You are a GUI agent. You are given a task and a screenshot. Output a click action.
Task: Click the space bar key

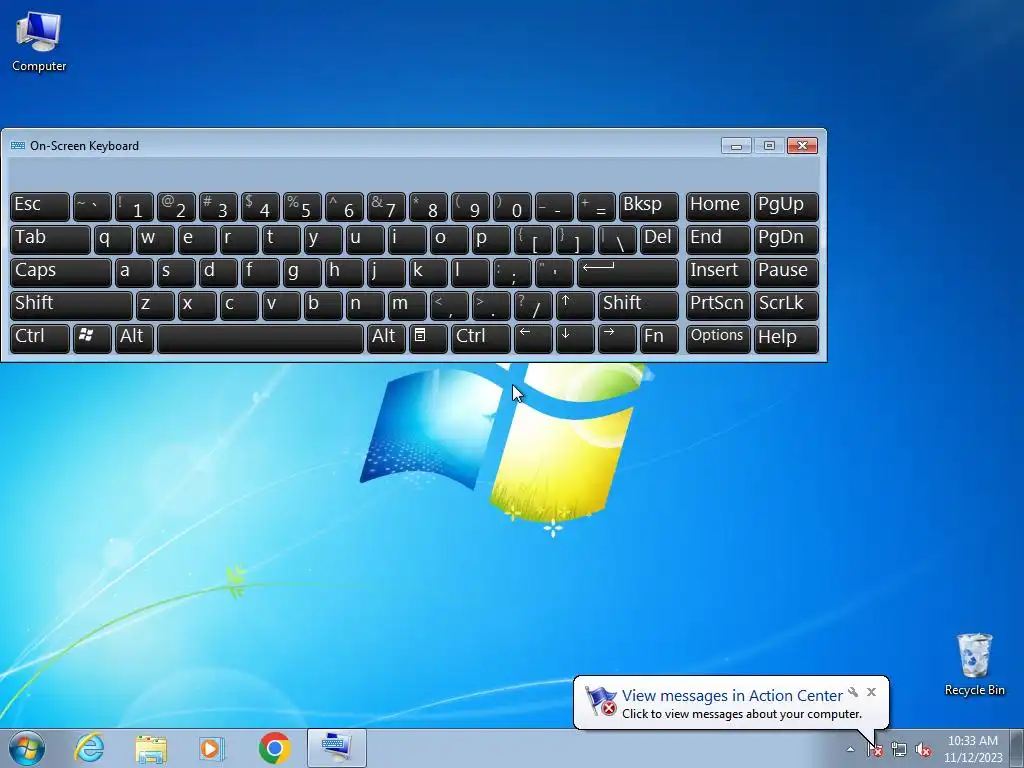click(x=260, y=338)
